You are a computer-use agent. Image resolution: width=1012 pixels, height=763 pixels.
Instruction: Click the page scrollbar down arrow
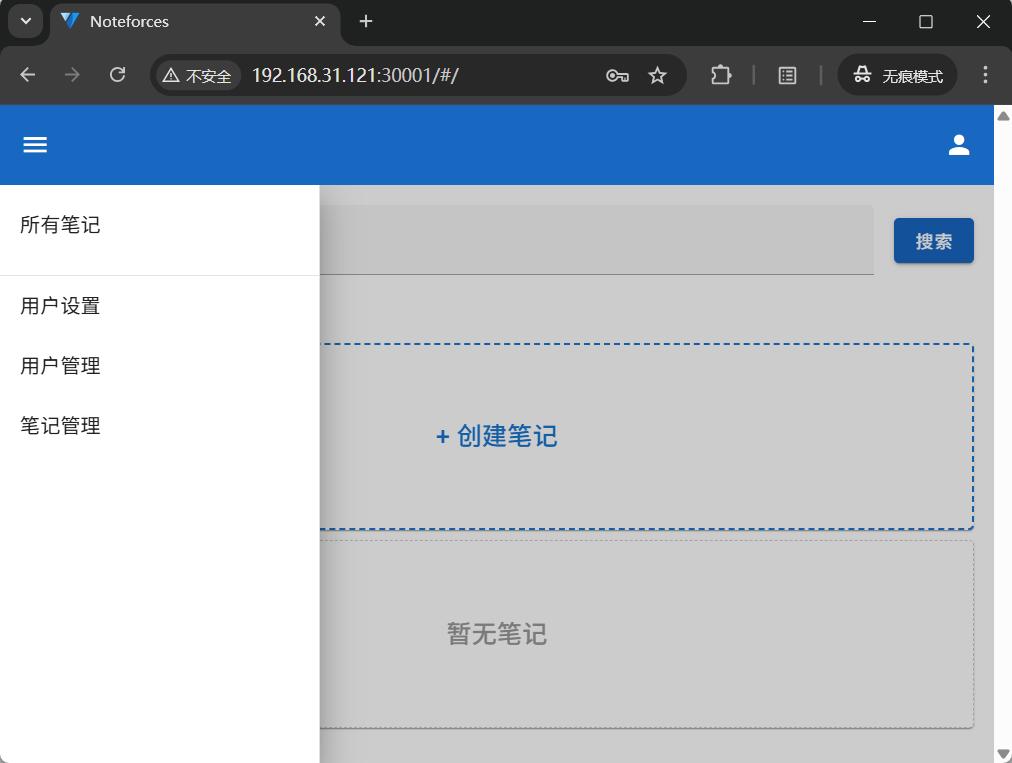pos(1003,753)
